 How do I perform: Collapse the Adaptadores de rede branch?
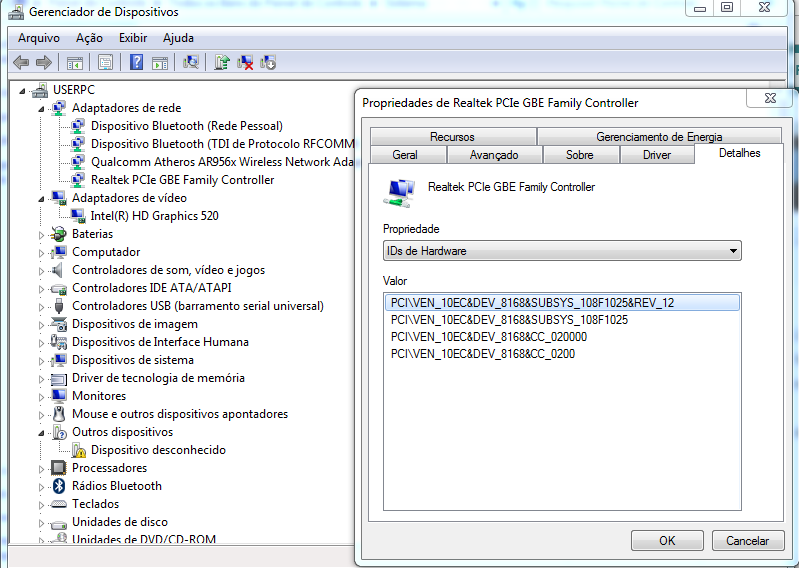[41, 109]
